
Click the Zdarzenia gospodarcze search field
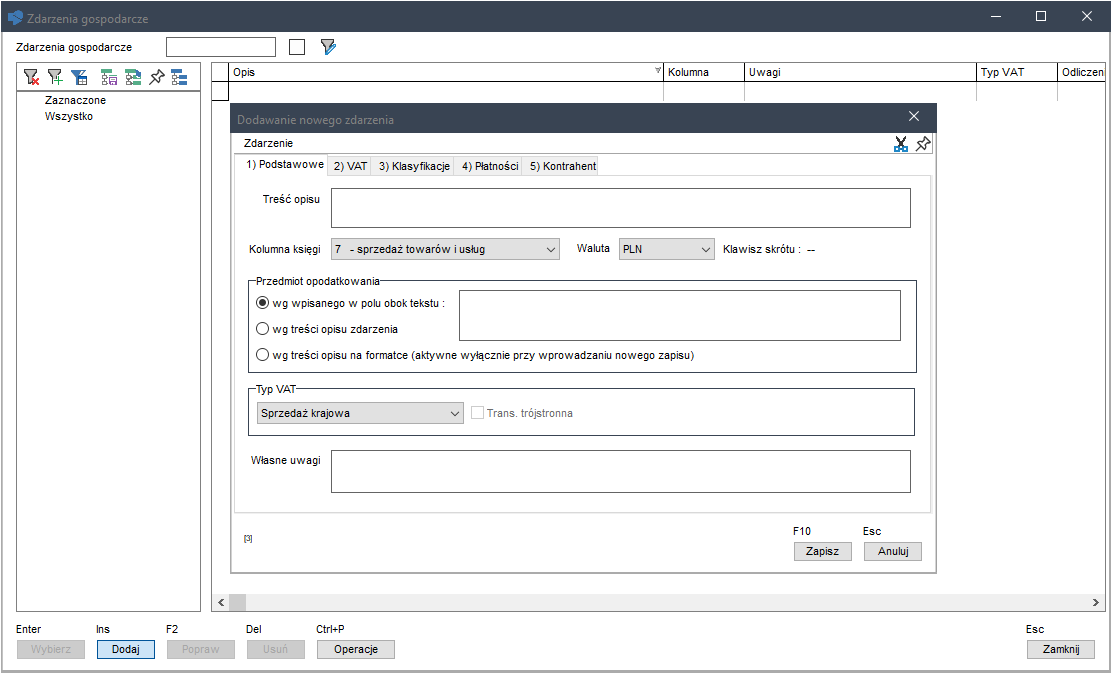coord(221,48)
